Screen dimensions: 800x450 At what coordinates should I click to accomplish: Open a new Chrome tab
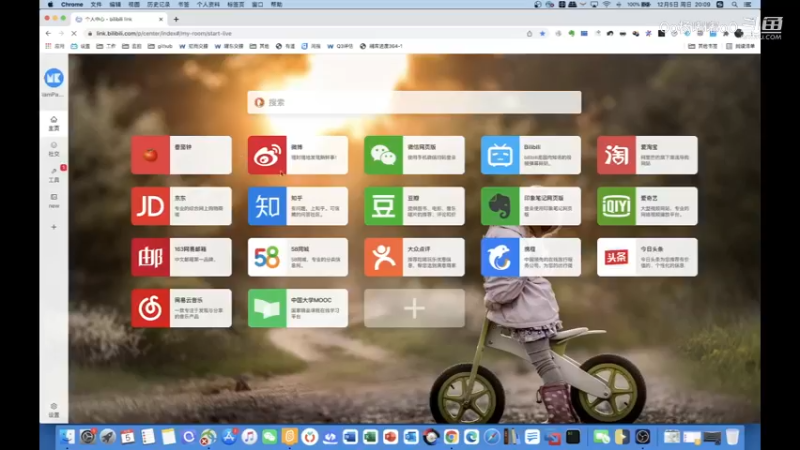click(176, 19)
